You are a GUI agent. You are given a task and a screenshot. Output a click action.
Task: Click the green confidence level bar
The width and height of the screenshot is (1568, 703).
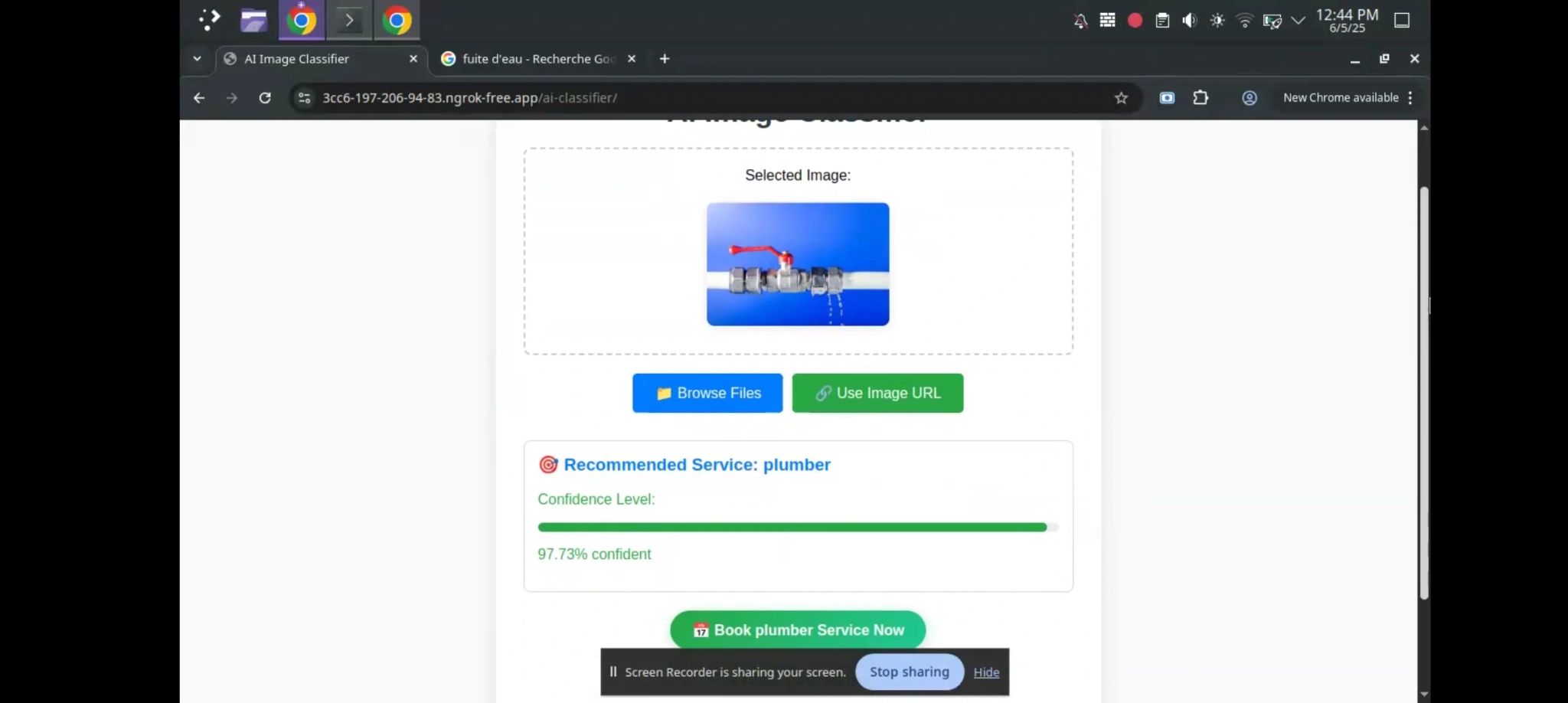click(x=792, y=528)
